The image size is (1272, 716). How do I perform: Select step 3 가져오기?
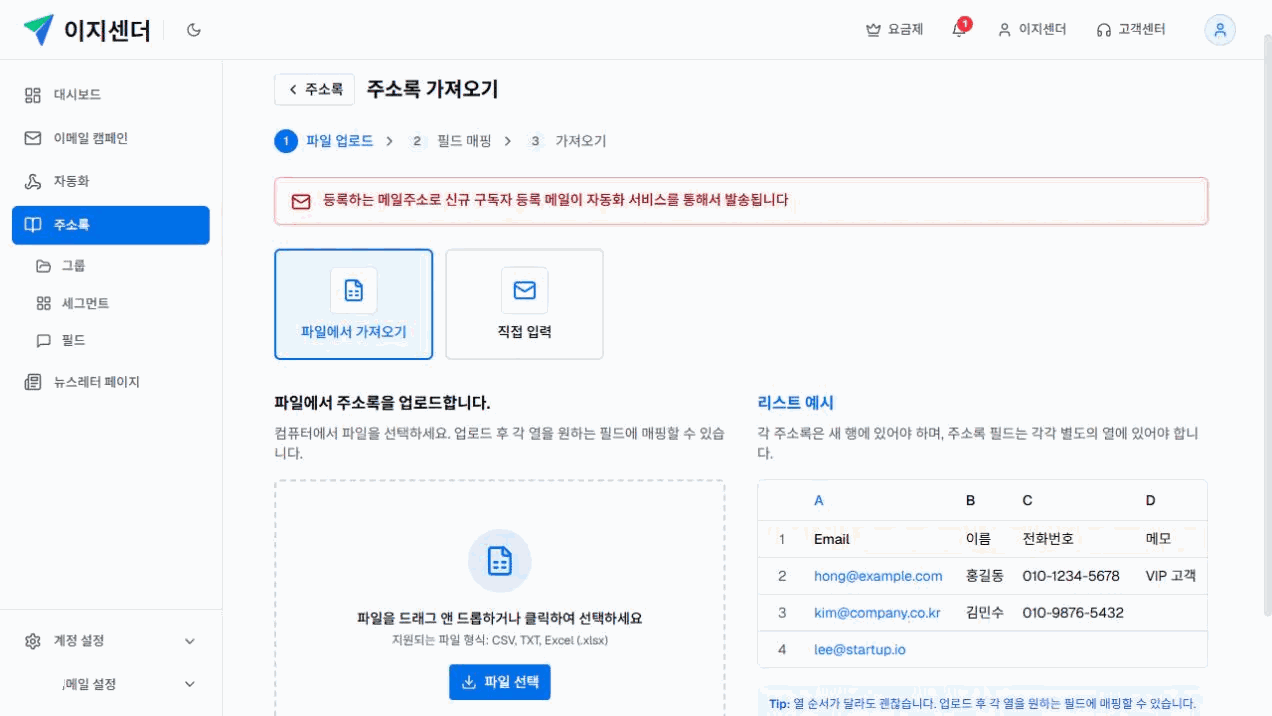tap(566, 141)
